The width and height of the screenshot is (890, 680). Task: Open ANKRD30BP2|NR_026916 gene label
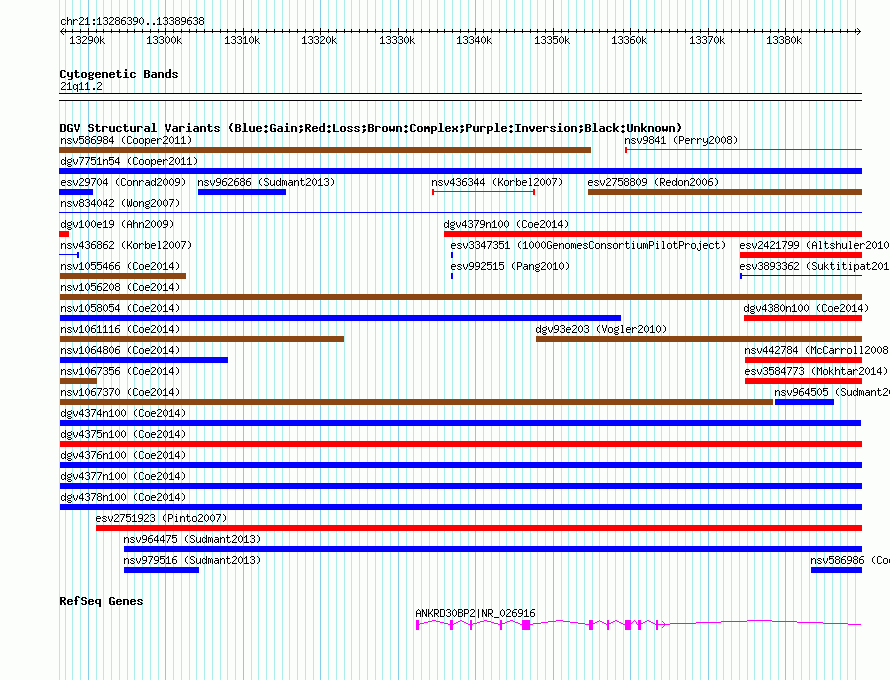pyautogui.click(x=475, y=613)
